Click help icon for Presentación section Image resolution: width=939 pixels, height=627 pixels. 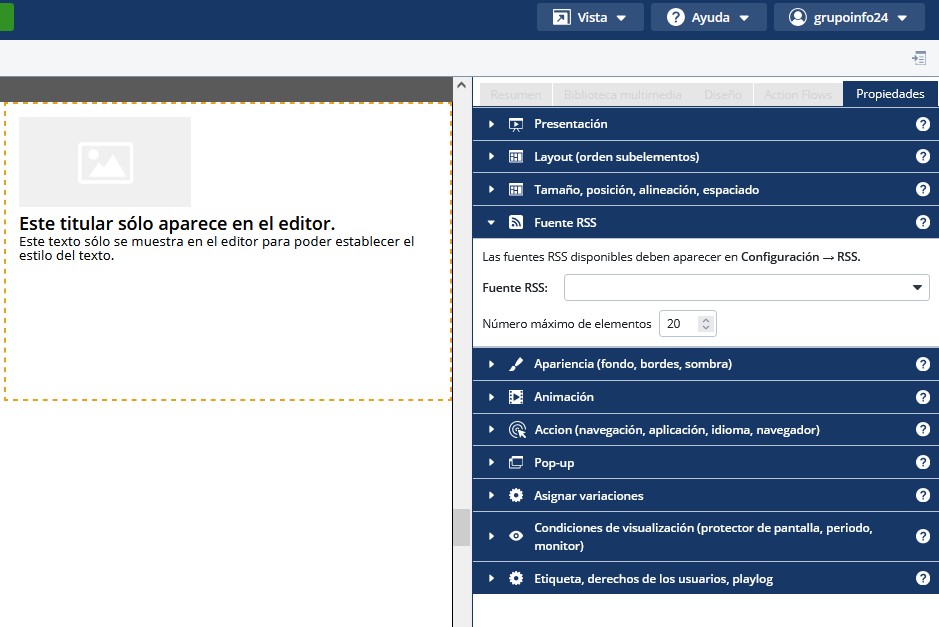923,124
